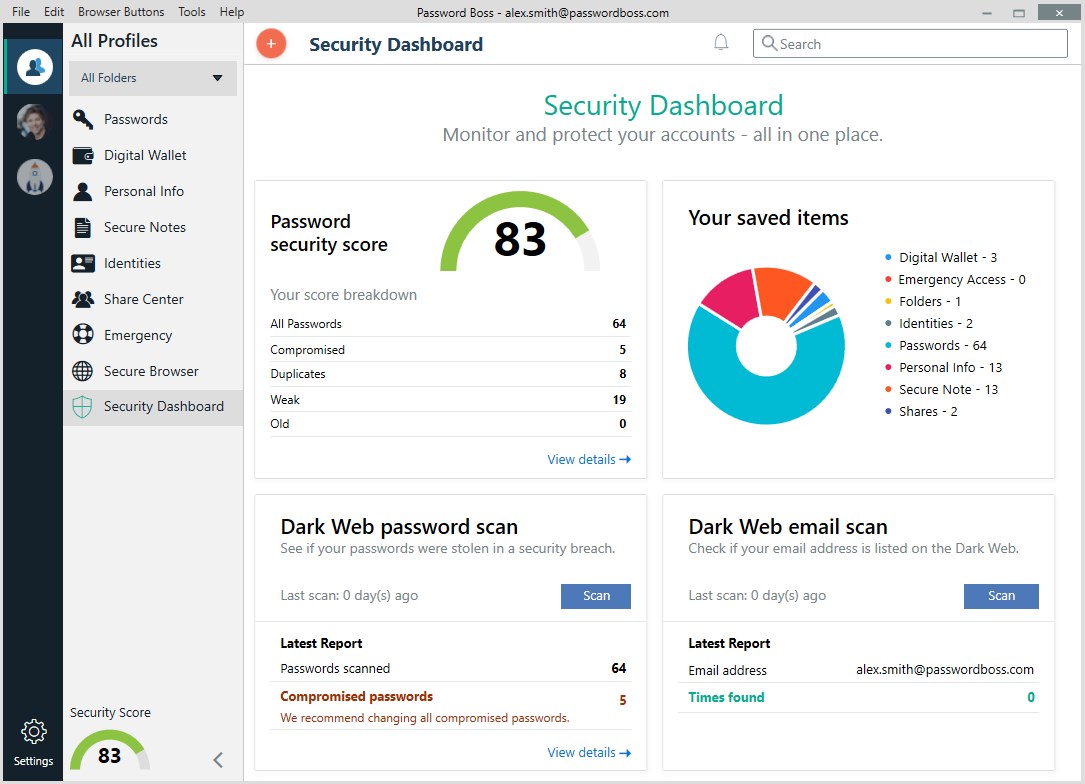Screen dimensions: 1085x784
Task: Select the All Profiles avatar icon
Action: coord(35,67)
